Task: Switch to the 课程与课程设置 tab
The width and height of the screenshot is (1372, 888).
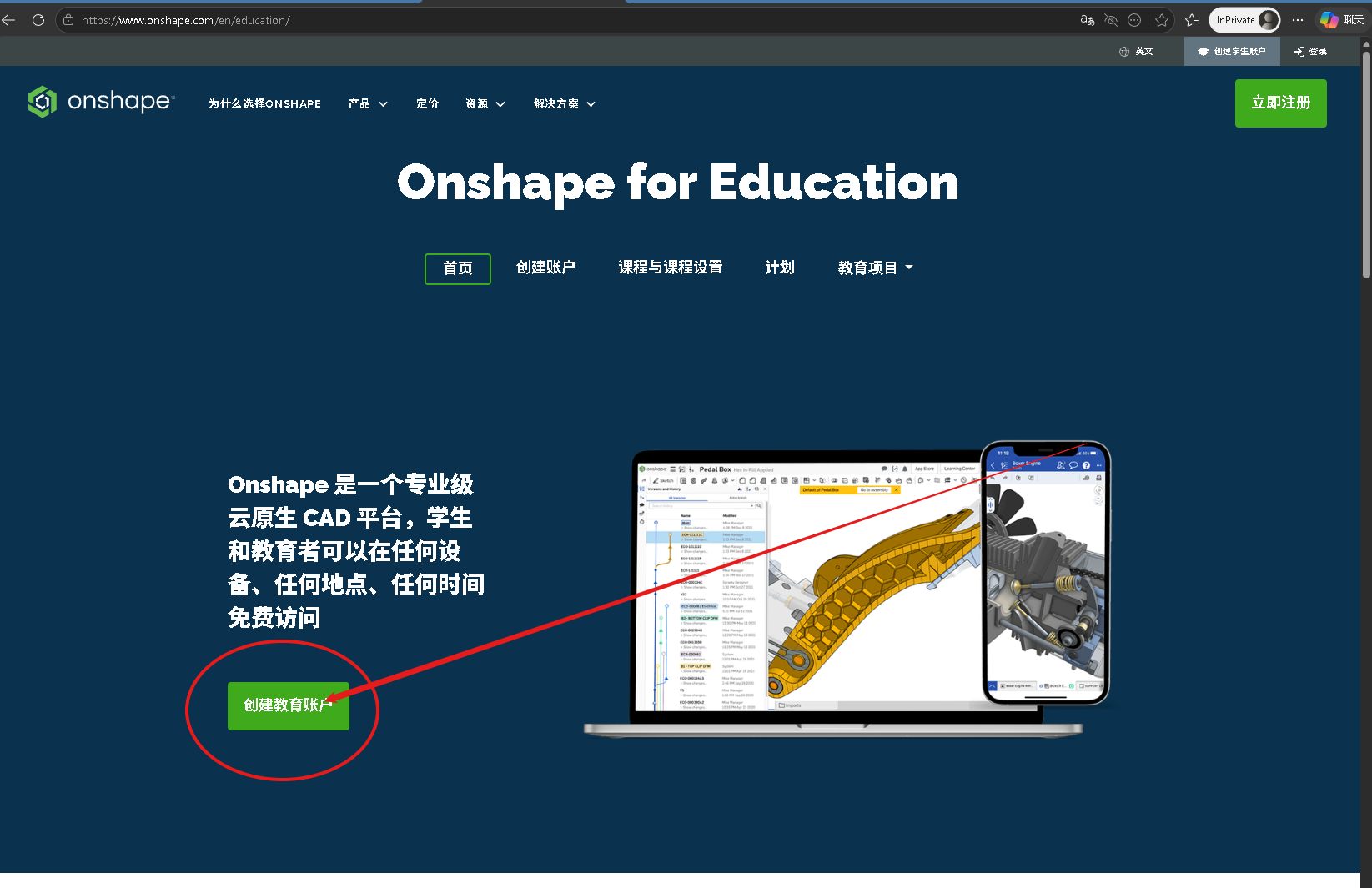Action: point(671,268)
